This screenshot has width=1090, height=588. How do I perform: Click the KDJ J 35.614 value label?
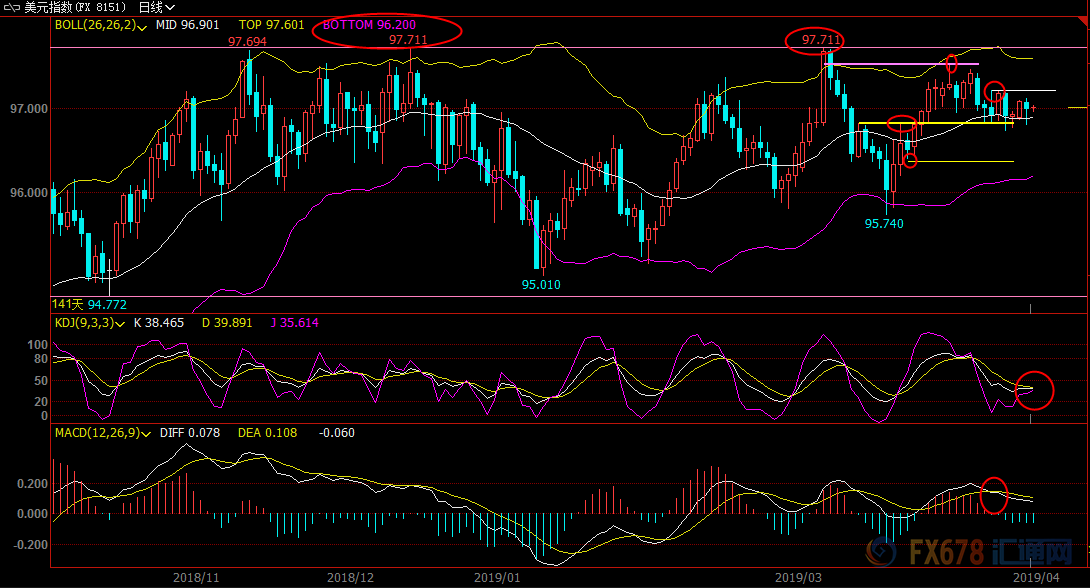[x=294, y=323]
